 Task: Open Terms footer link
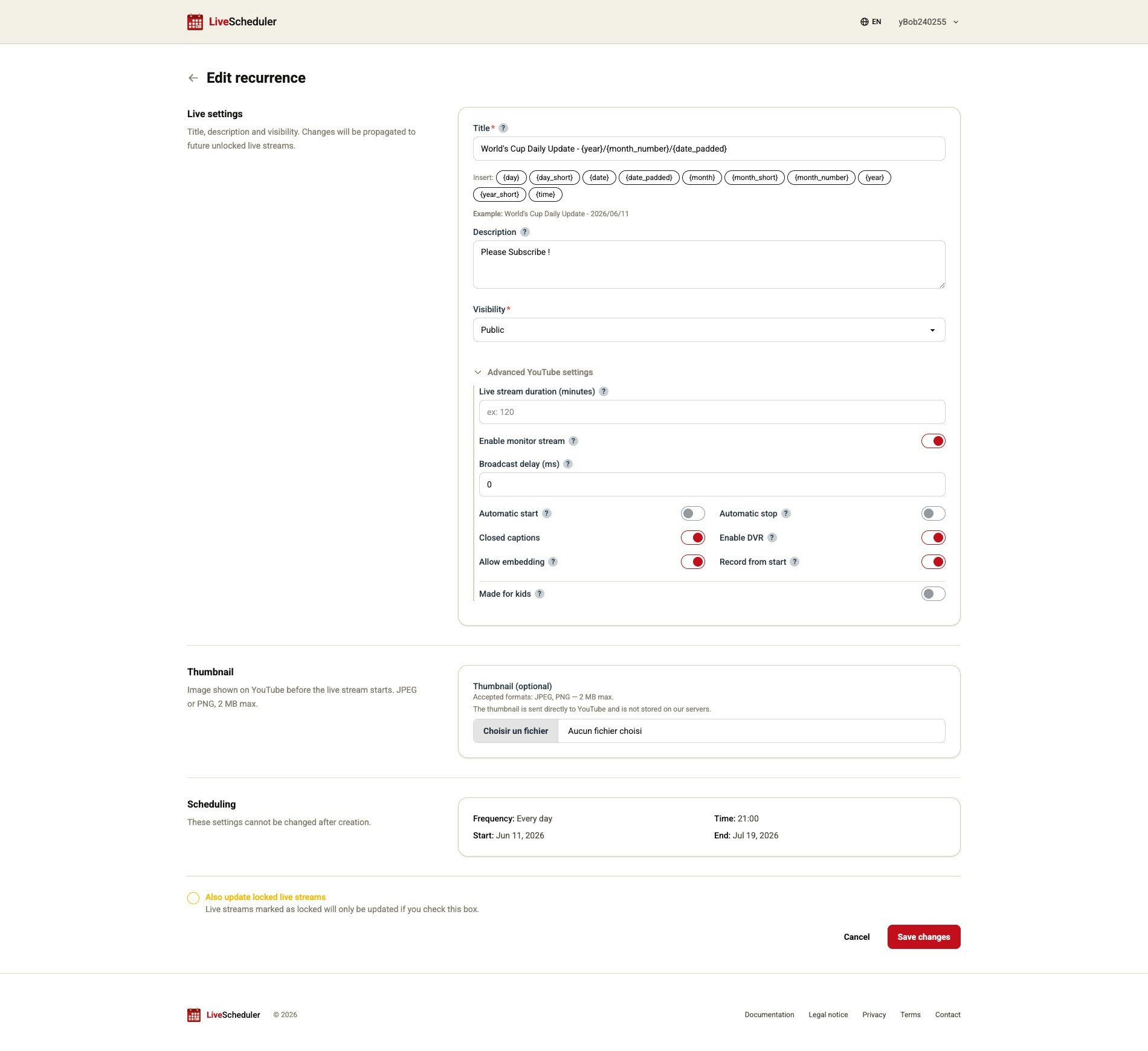click(910, 1015)
